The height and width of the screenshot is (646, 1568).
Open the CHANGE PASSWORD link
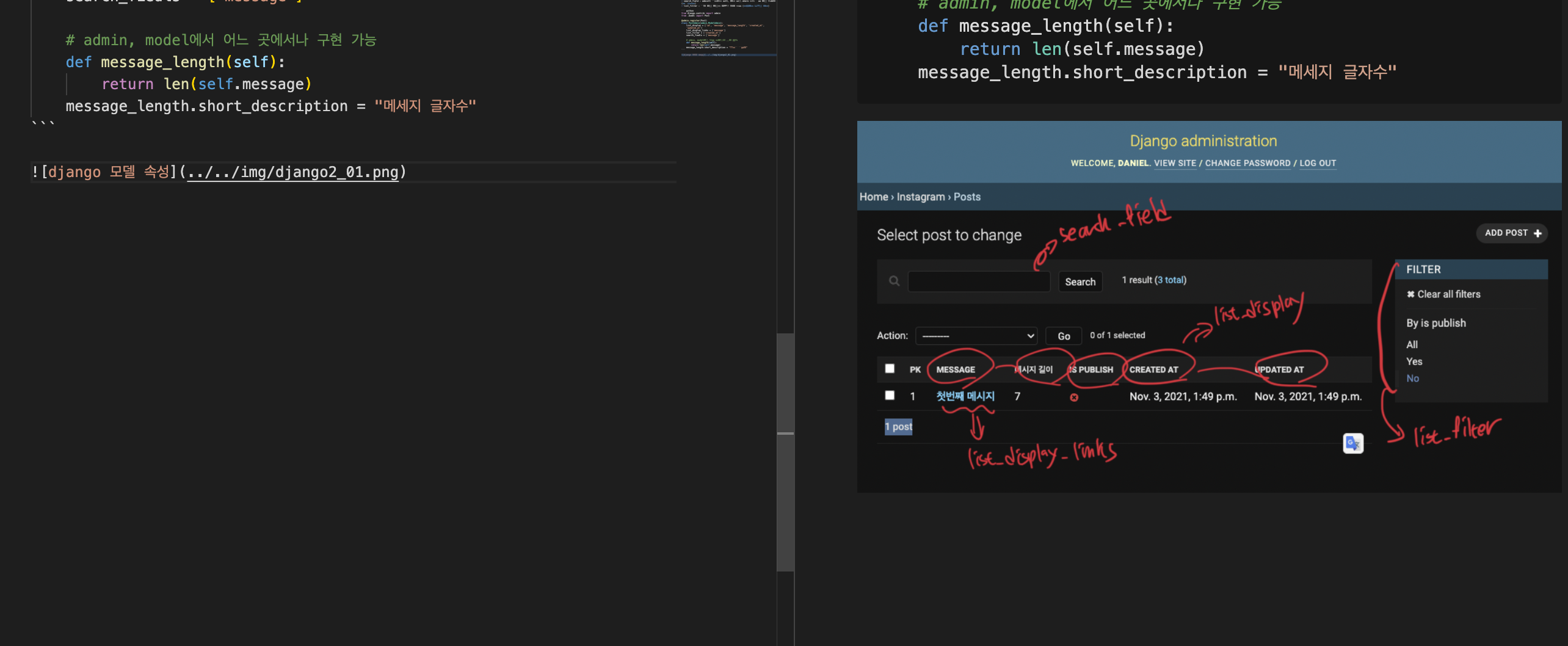point(1247,163)
